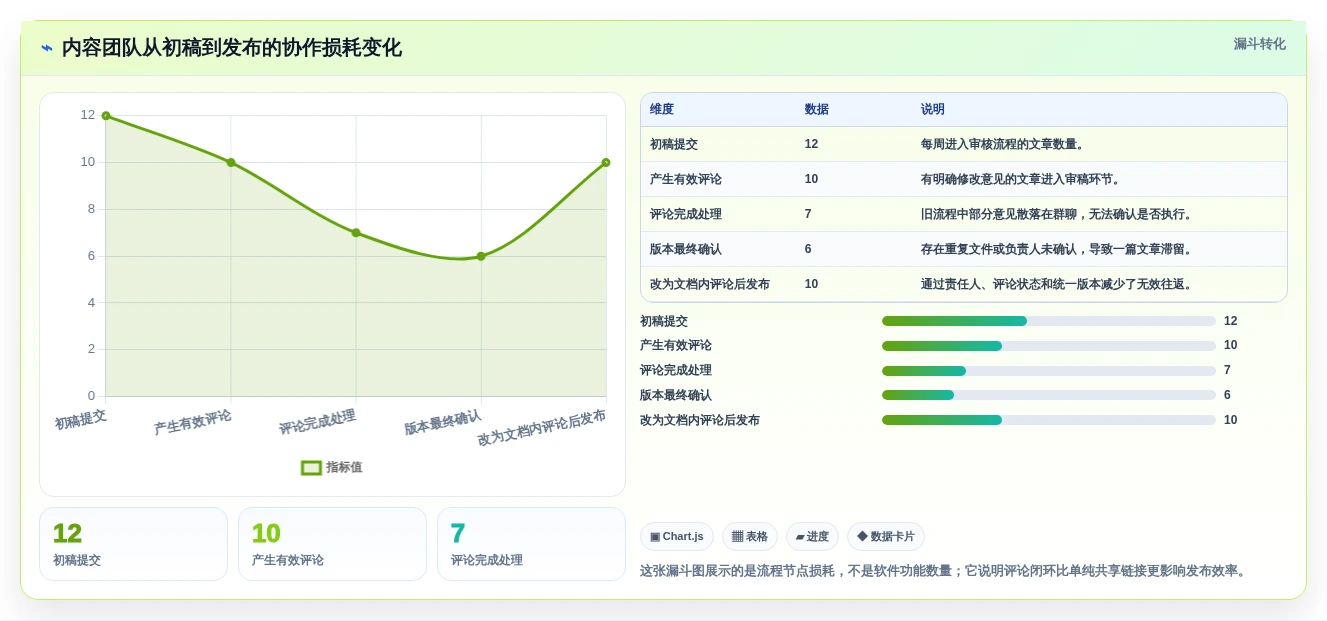The image size is (1327, 621).
Task: Click the Chart.js chip
Action: (x=677, y=536)
